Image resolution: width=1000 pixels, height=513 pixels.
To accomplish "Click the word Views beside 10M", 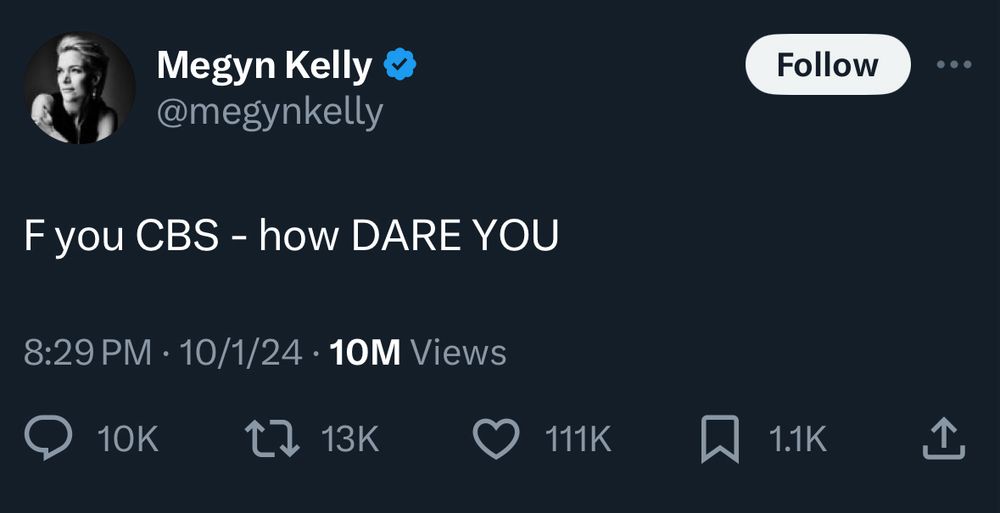I will pyautogui.click(x=459, y=352).
